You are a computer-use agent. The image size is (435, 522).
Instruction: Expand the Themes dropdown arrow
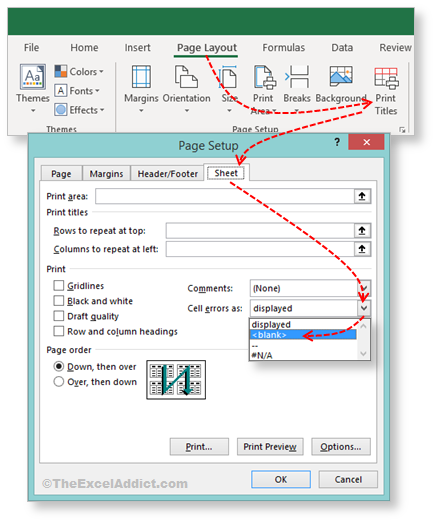(33, 111)
